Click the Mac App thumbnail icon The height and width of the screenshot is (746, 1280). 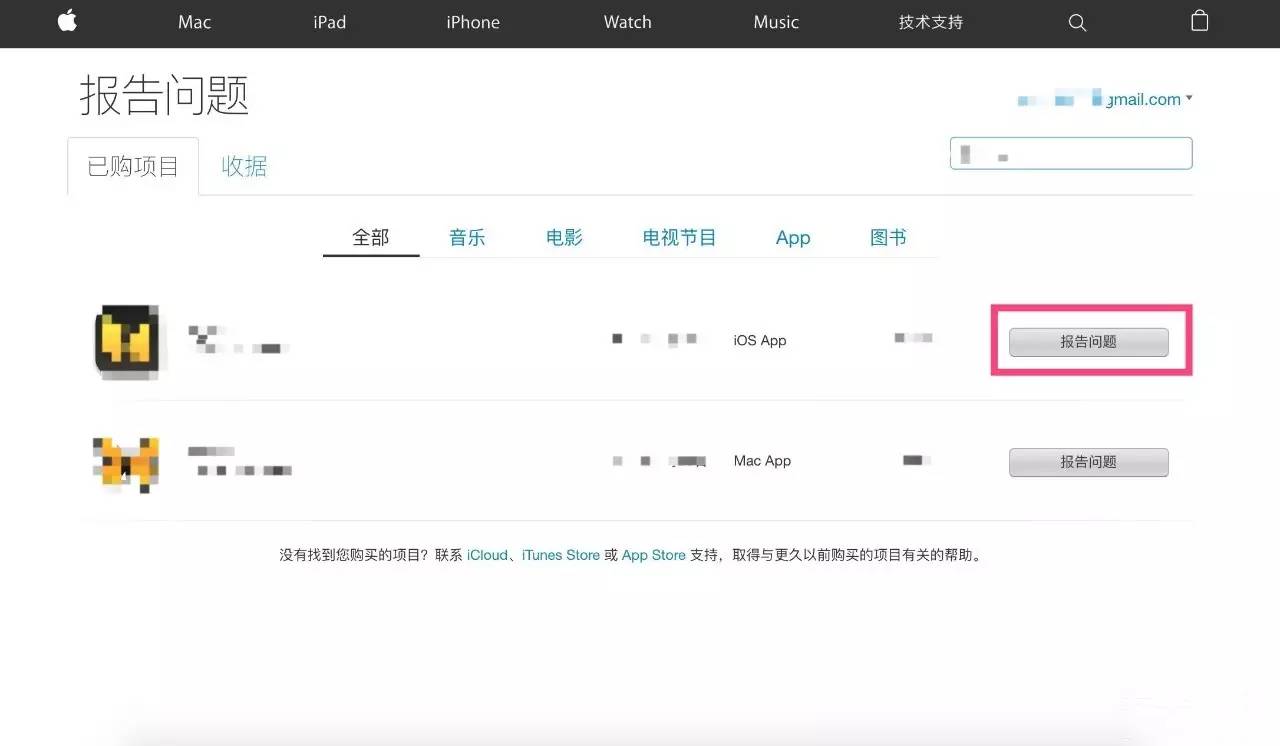pyautogui.click(x=126, y=464)
